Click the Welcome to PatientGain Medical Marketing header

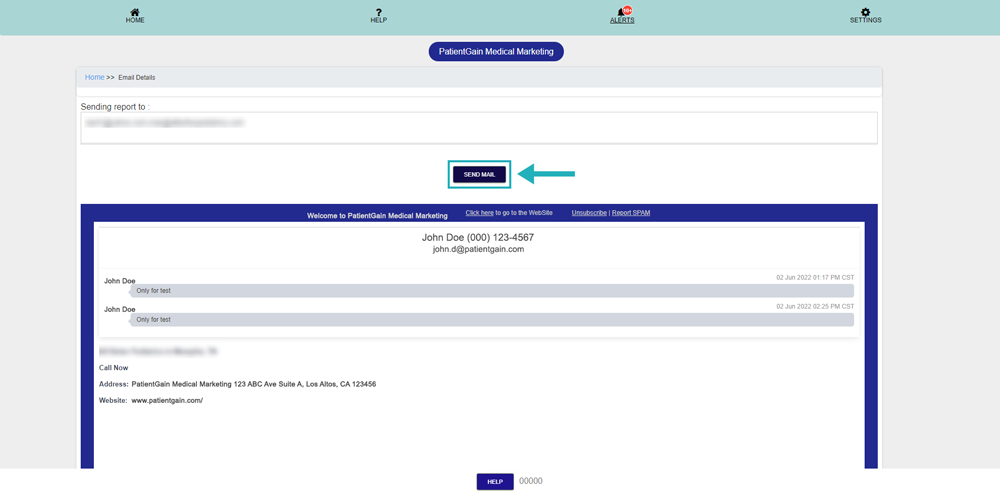[x=377, y=216]
